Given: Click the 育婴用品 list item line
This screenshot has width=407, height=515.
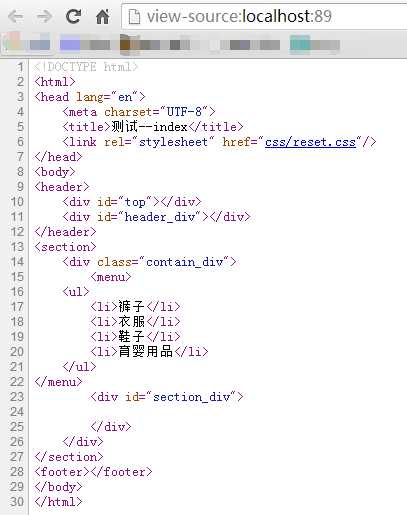Looking at the screenshot, I should tap(149, 351).
